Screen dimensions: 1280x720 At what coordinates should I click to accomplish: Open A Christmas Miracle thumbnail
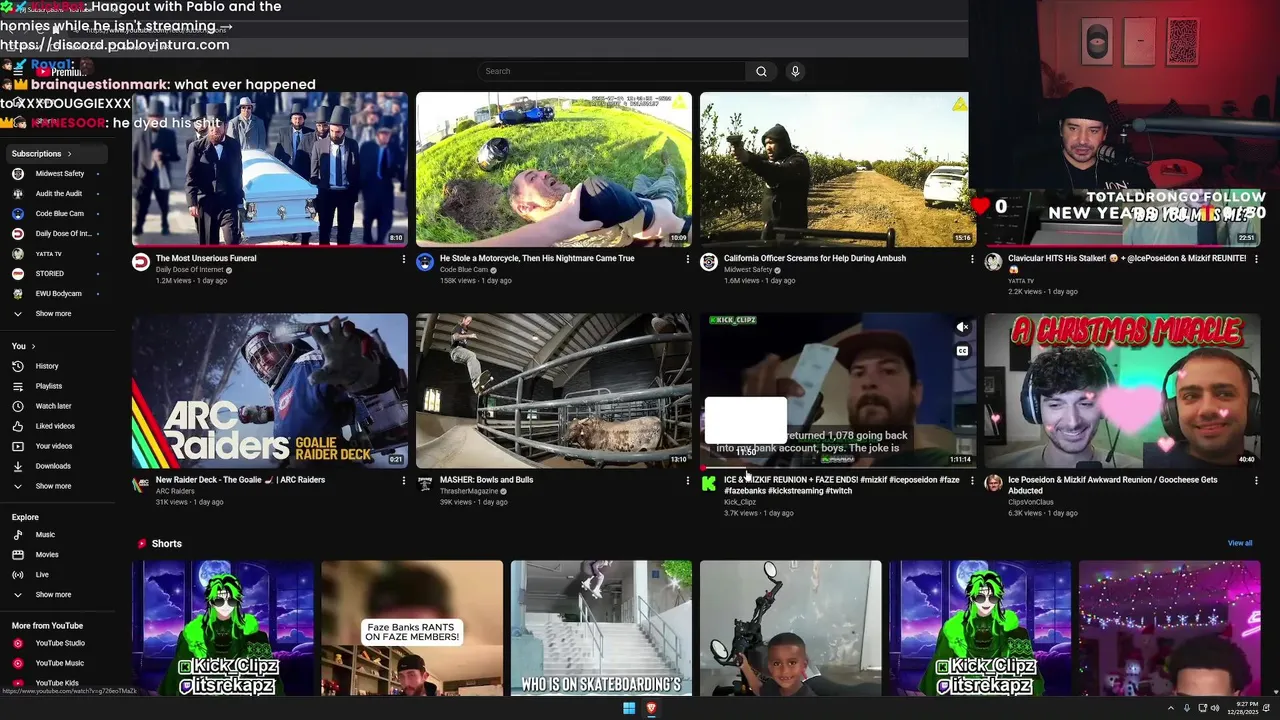coord(1122,391)
